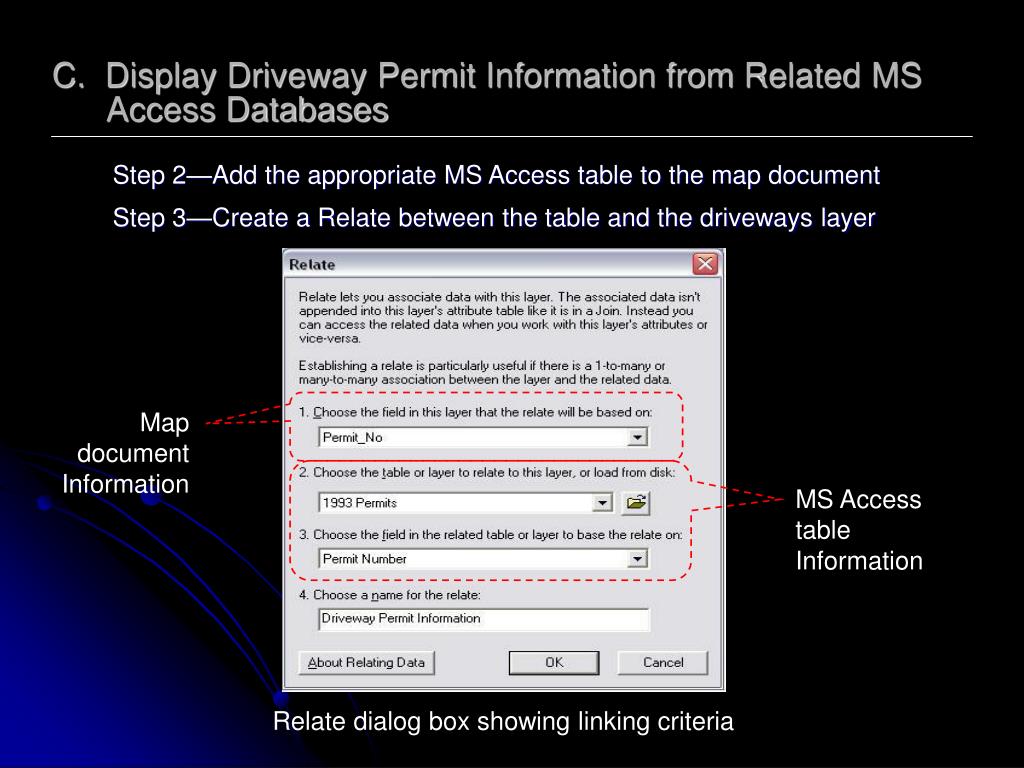1024x768 pixels.
Task: Select the Permit_No combo box field
Action: pos(483,437)
